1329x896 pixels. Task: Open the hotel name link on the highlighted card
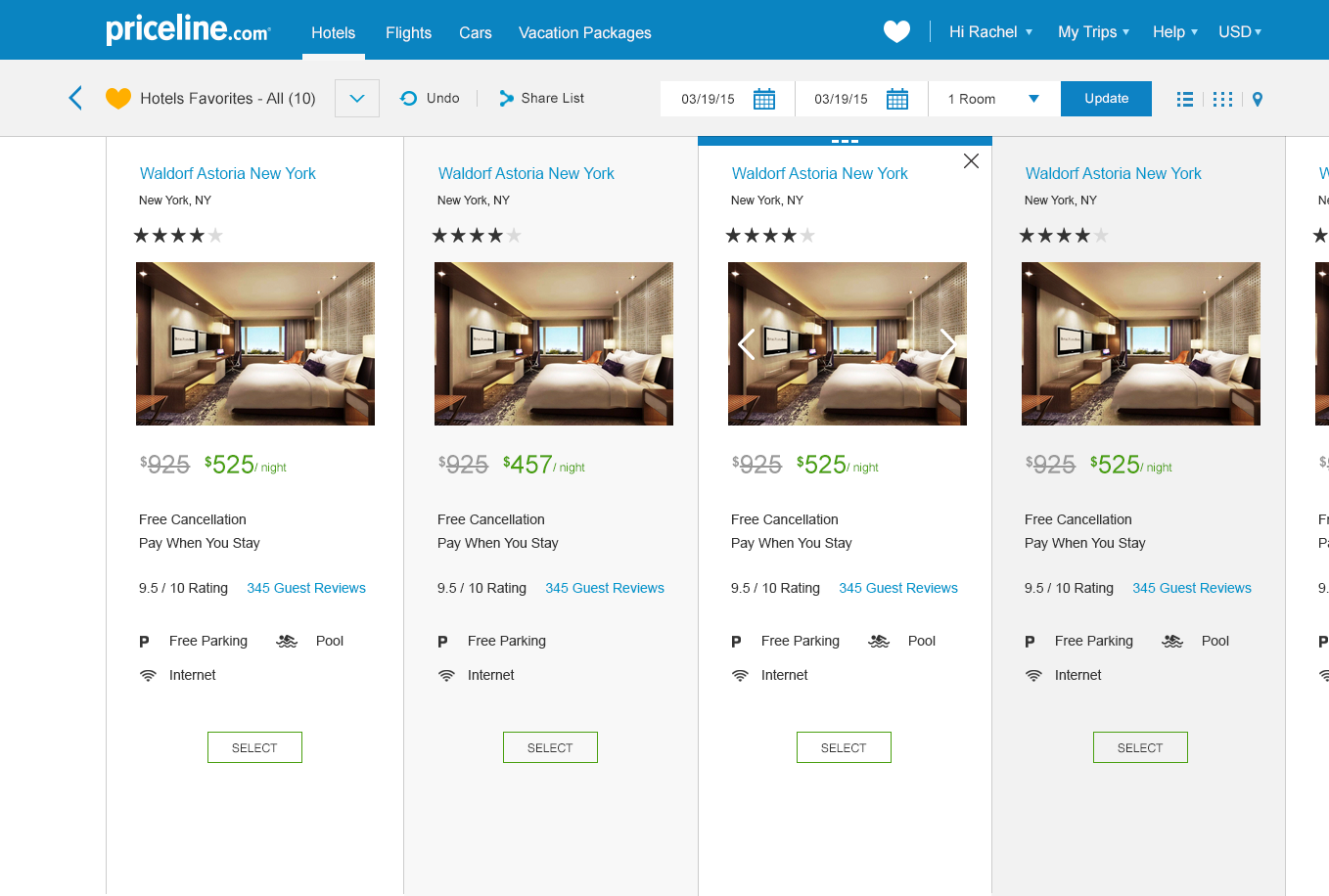point(820,173)
